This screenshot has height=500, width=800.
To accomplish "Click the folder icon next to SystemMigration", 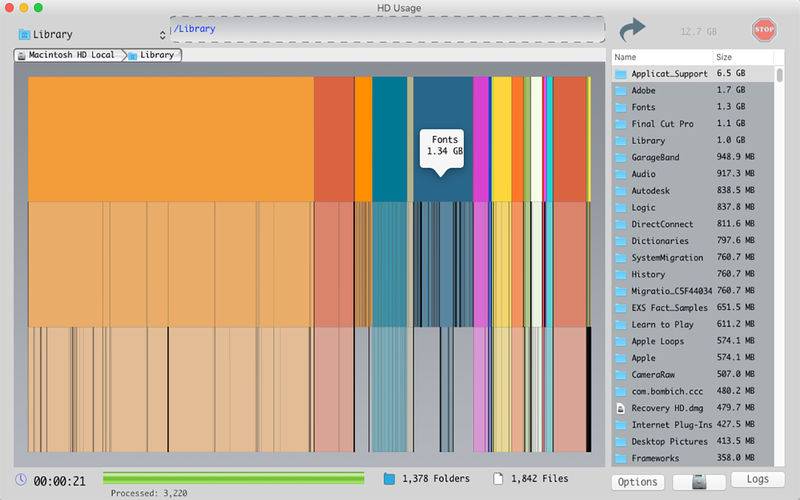I will 620,258.
